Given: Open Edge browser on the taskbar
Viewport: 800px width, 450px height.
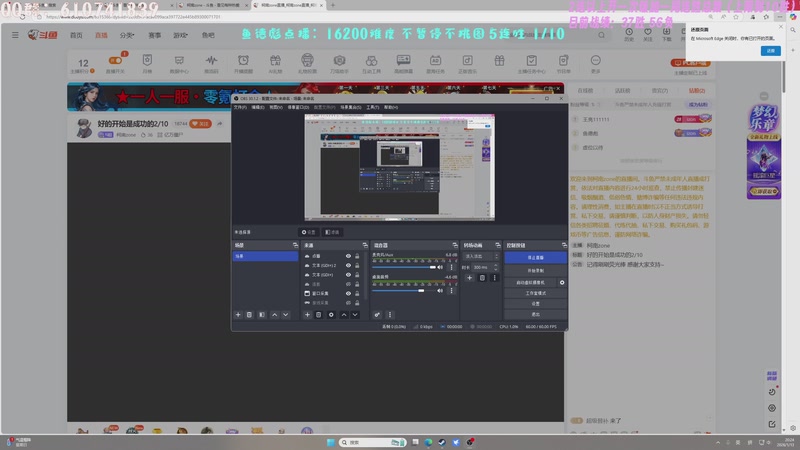Looking at the screenshot, I should 429,442.
